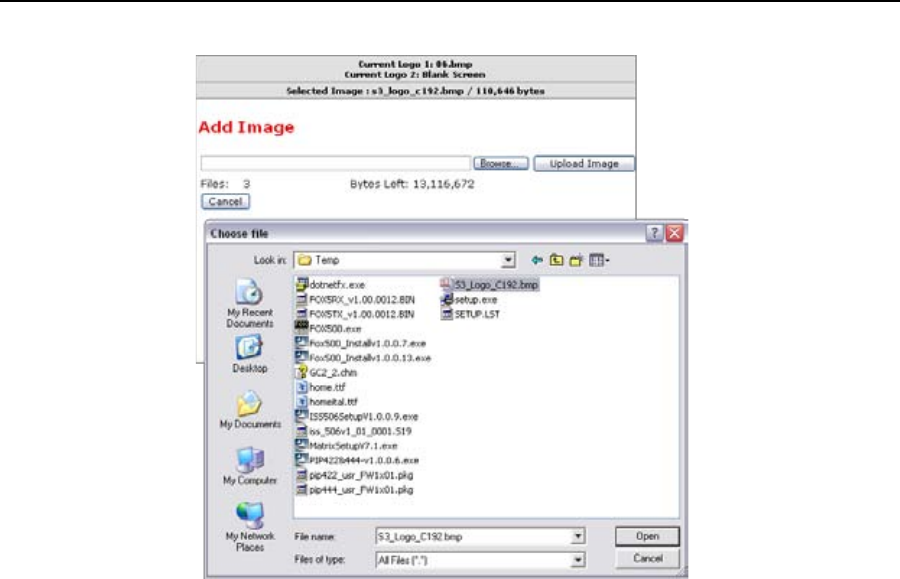
Task: Click the Add Image file path field
Action: tap(336, 164)
